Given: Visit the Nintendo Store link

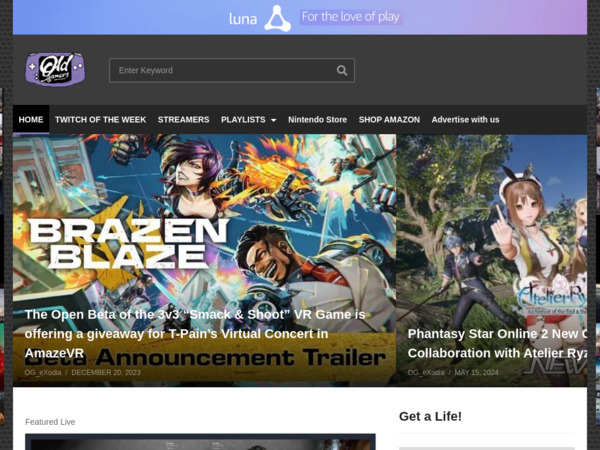Looking at the screenshot, I should (x=317, y=120).
